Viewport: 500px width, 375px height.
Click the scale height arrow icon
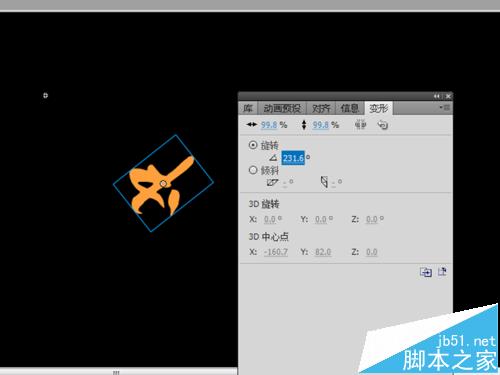[304, 125]
